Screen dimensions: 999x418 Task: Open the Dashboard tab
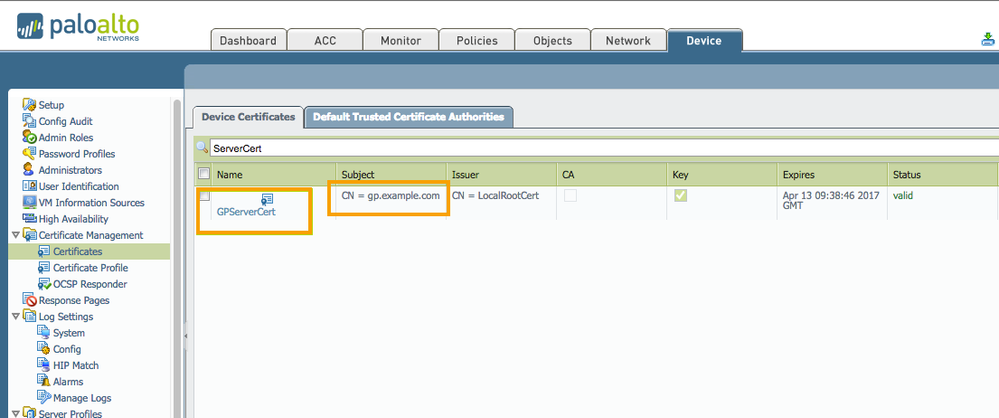coord(248,40)
